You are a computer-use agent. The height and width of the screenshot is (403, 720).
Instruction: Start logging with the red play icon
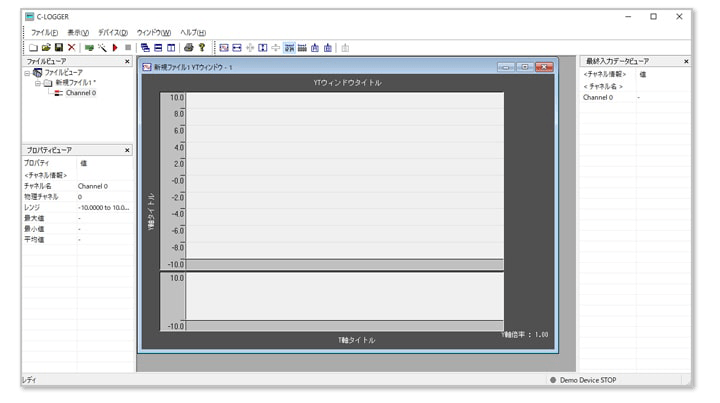click(115, 47)
